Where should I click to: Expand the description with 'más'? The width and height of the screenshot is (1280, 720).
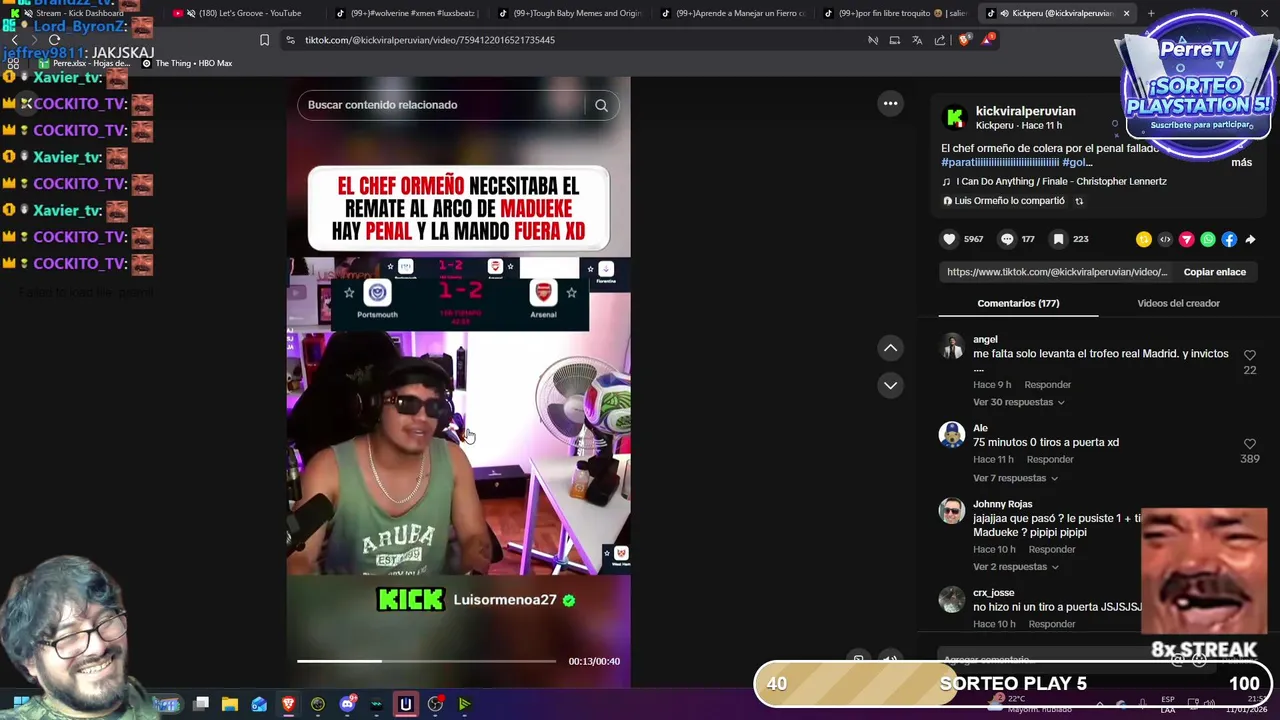click(1241, 162)
